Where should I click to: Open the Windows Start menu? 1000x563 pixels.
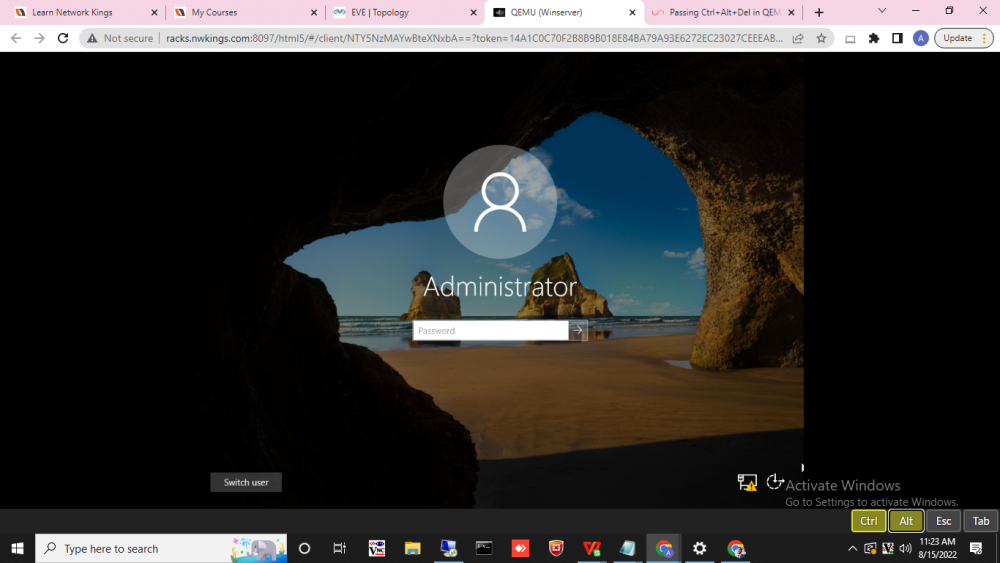pyautogui.click(x=17, y=548)
